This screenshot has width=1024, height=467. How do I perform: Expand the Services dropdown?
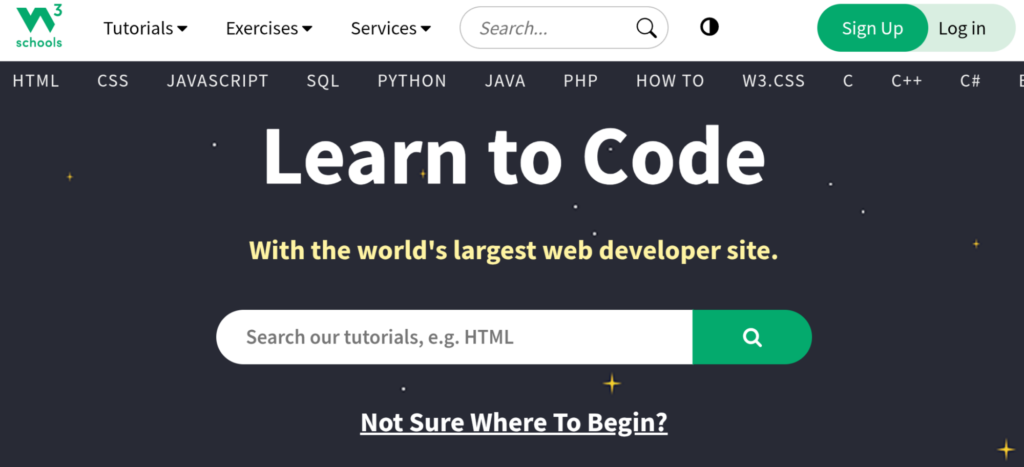[391, 28]
